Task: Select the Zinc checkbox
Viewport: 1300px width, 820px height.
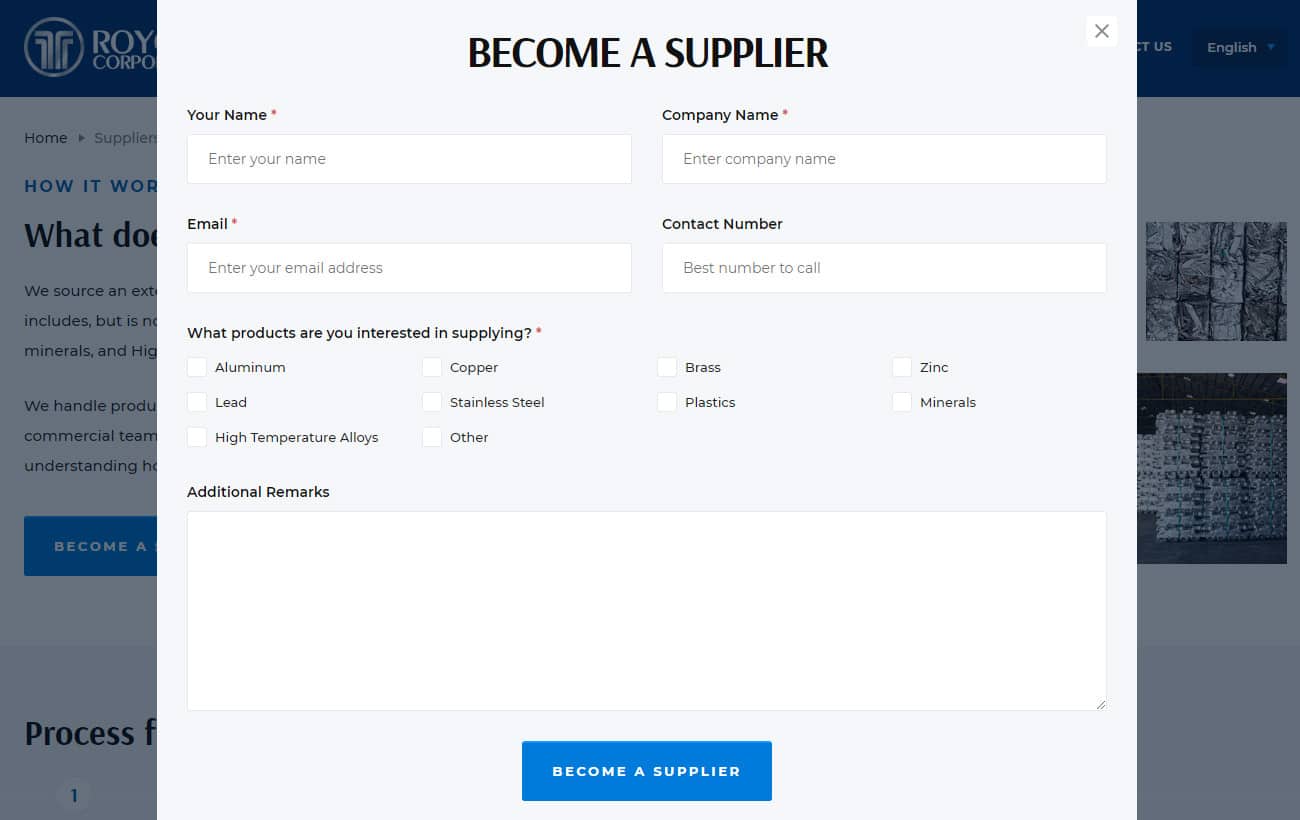Action: point(902,367)
